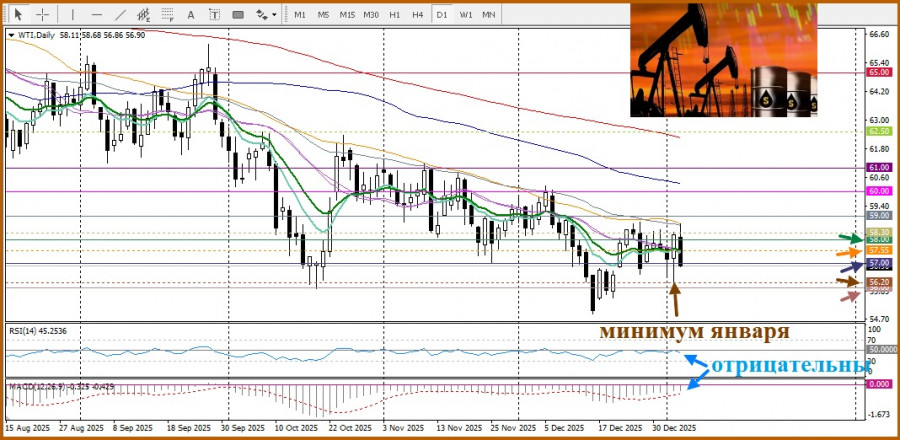Expand the WTI,Daily chart title triangle
Image resolution: width=900 pixels, height=440 pixels.
[11, 35]
